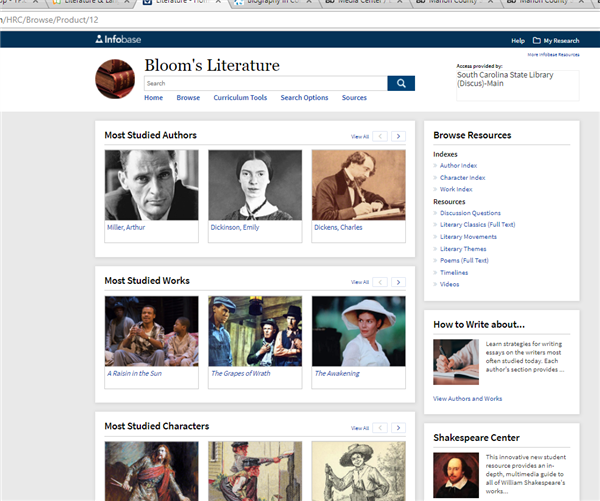This screenshot has width=600, height=501.
Task: Open the Sources menu
Action: pos(354,98)
